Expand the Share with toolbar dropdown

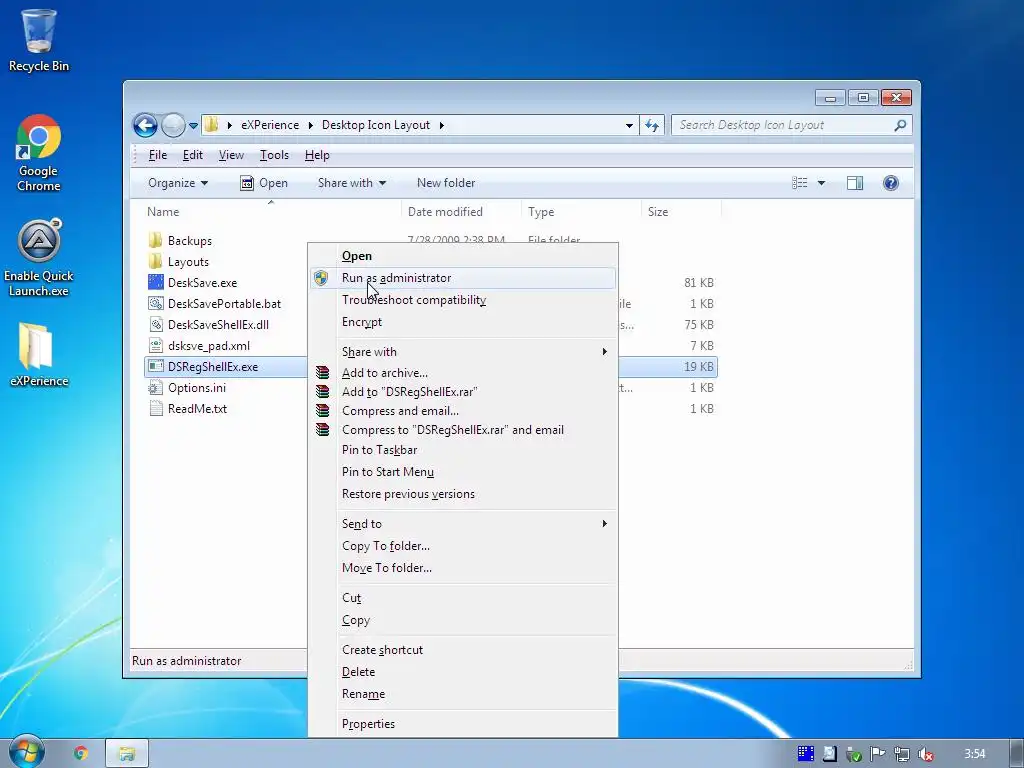351,184
